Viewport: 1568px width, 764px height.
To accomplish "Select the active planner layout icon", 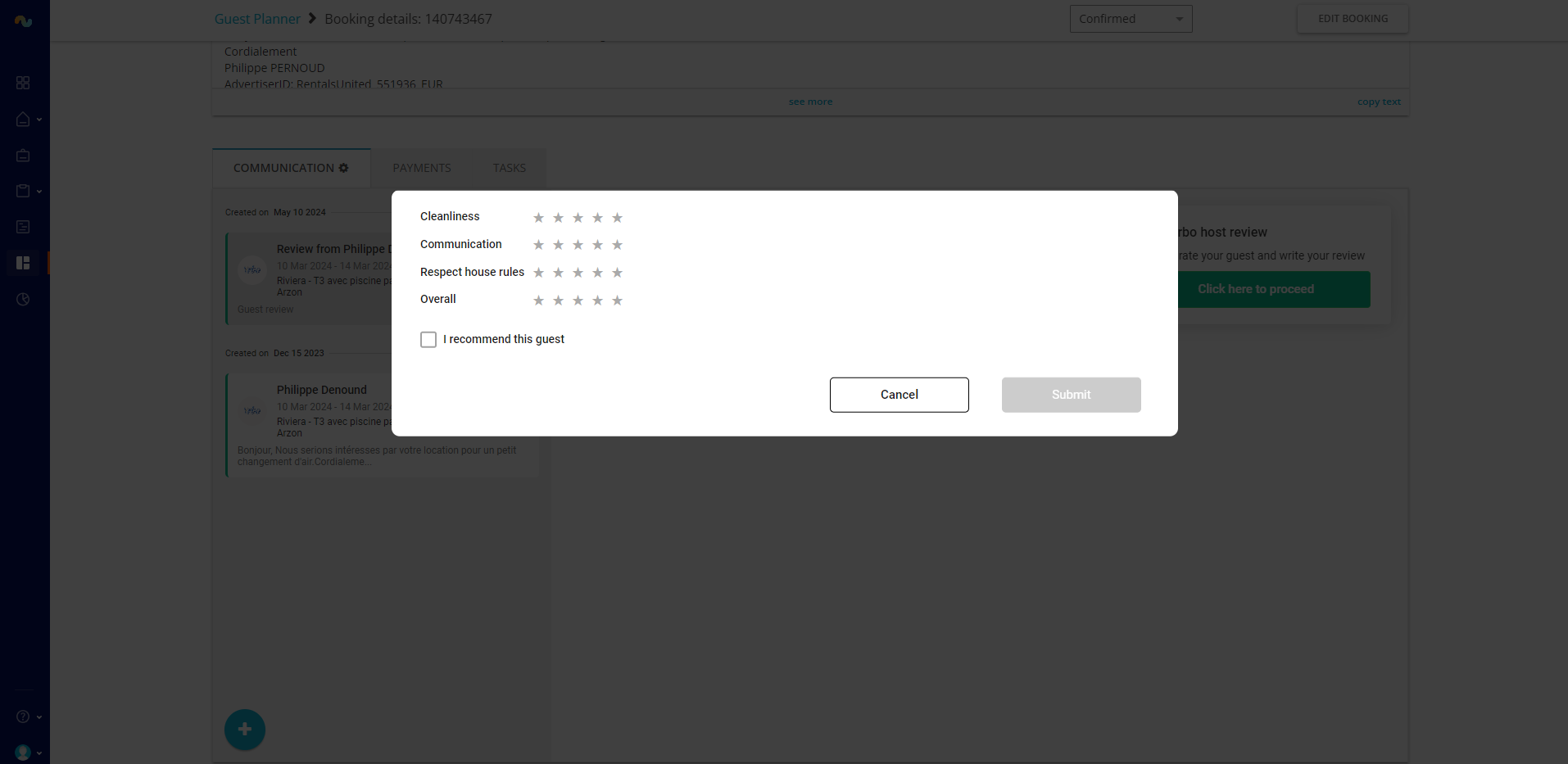I will click(23, 263).
